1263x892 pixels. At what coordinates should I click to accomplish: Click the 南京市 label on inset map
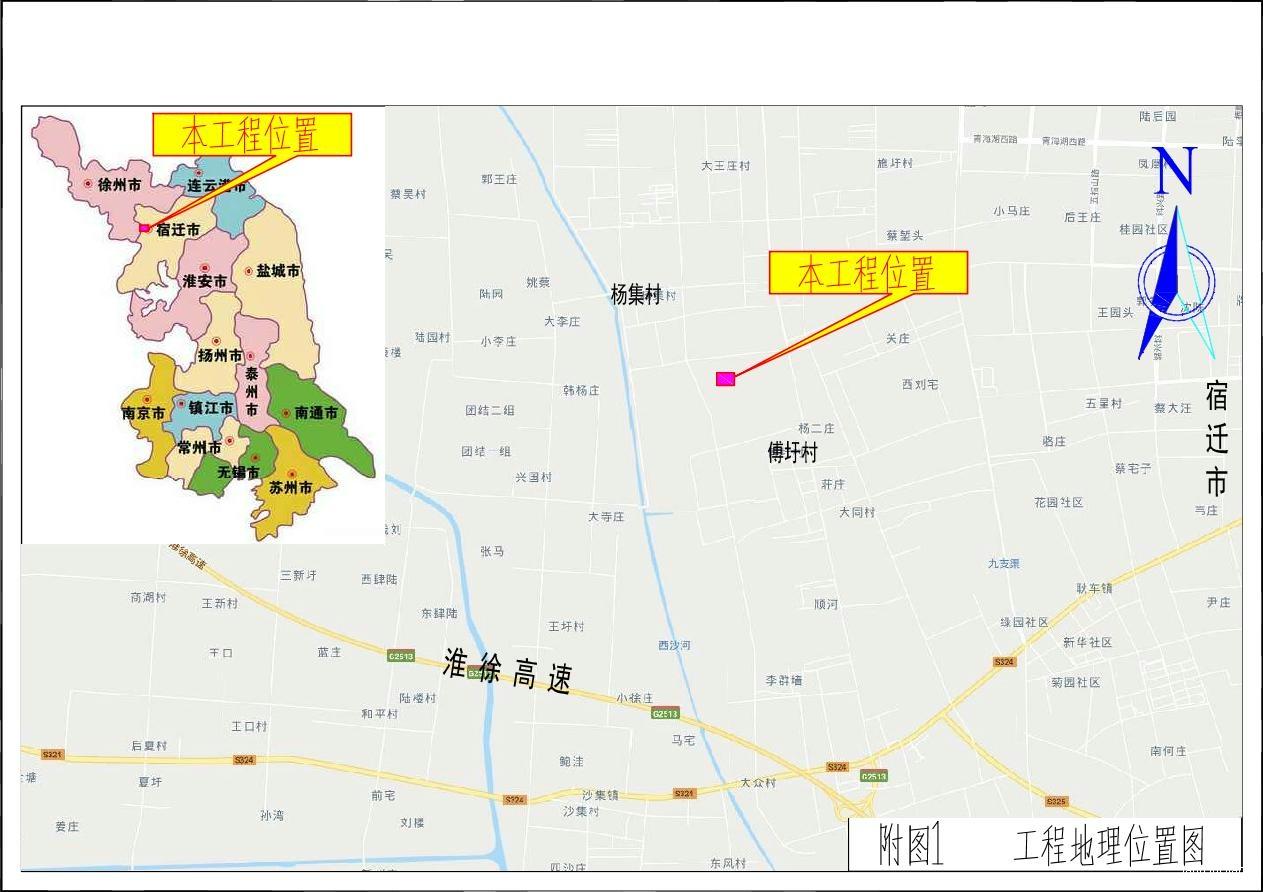pos(143,413)
